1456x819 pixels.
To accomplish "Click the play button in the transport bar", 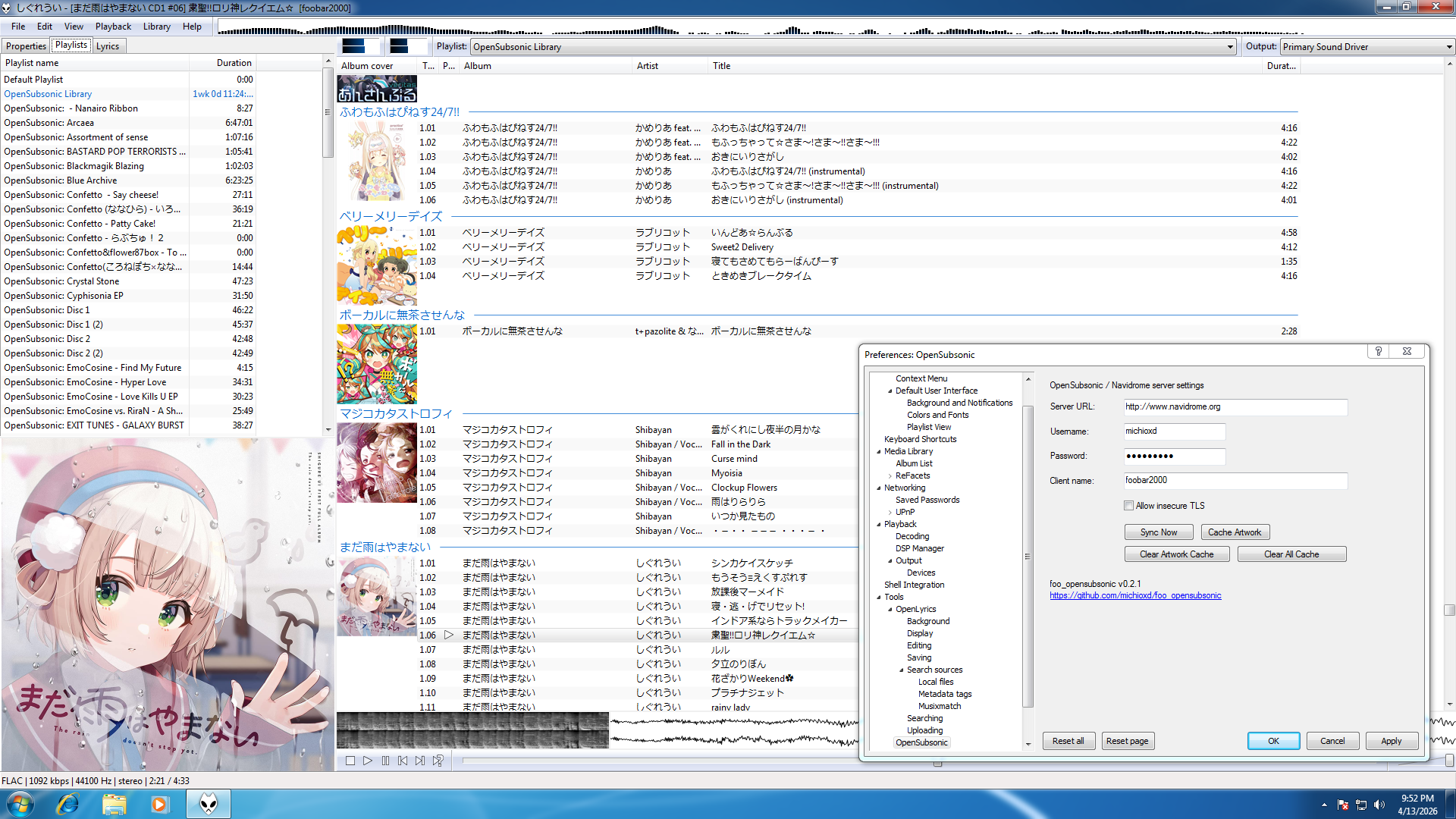I will click(368, 761).
